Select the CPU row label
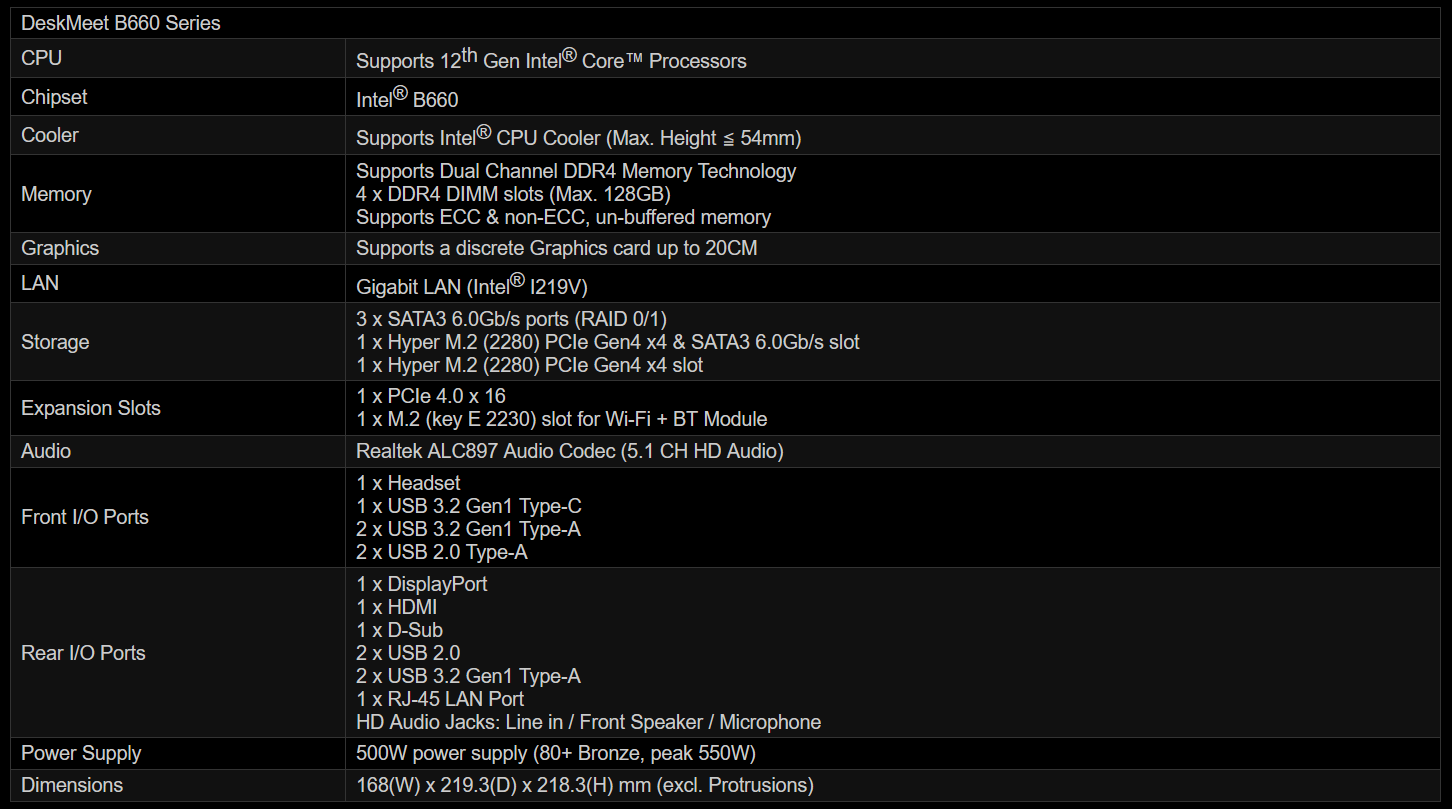 pos(41,58)
